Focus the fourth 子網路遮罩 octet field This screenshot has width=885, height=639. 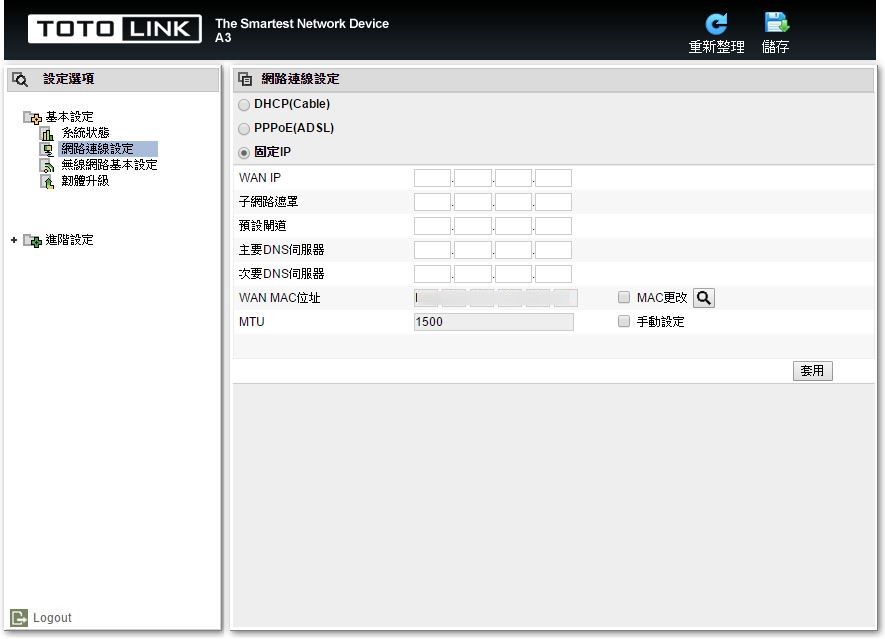(553, 202)
